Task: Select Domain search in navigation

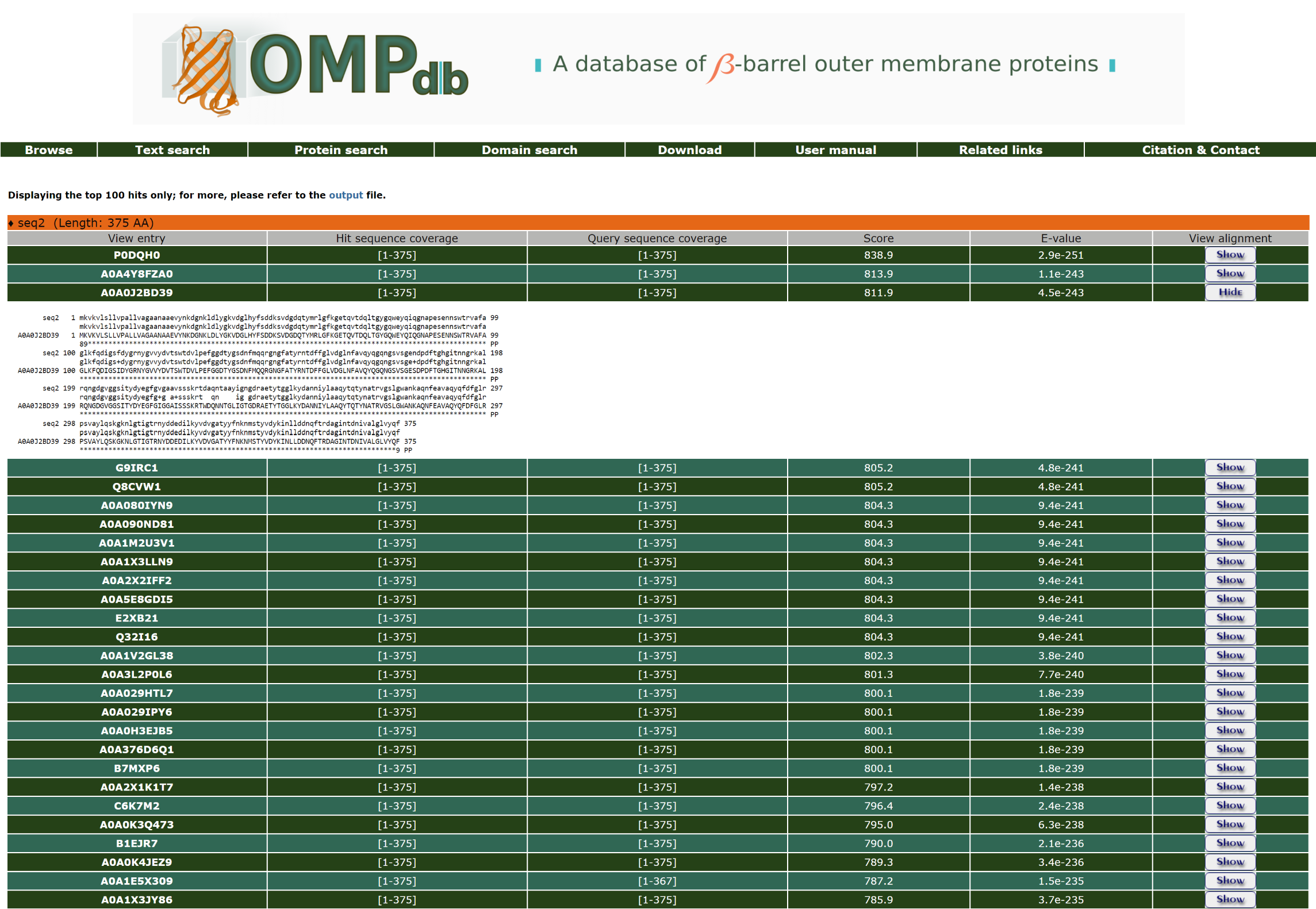Action: [530, 150]
